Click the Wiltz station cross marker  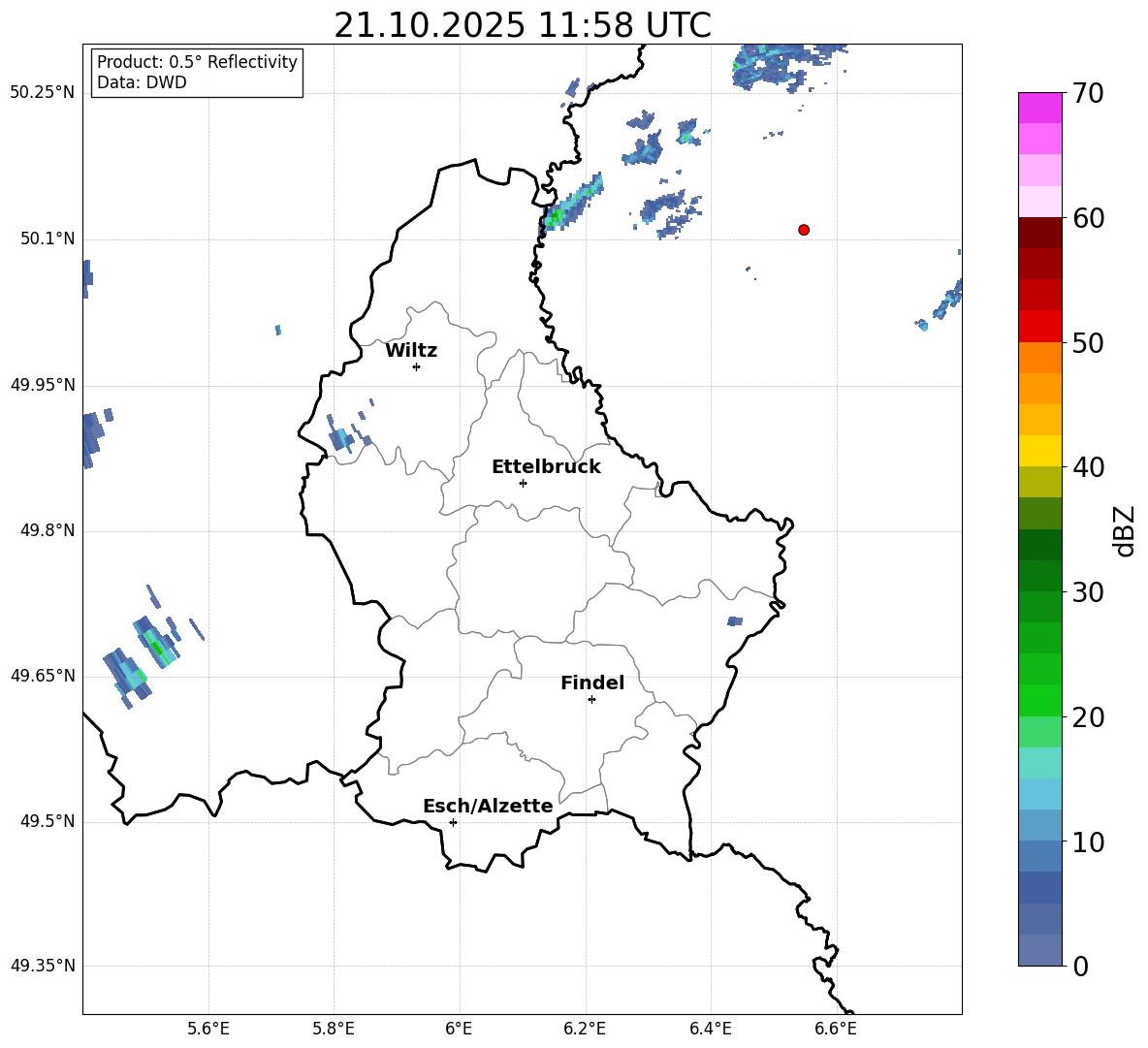coord(417,366)
